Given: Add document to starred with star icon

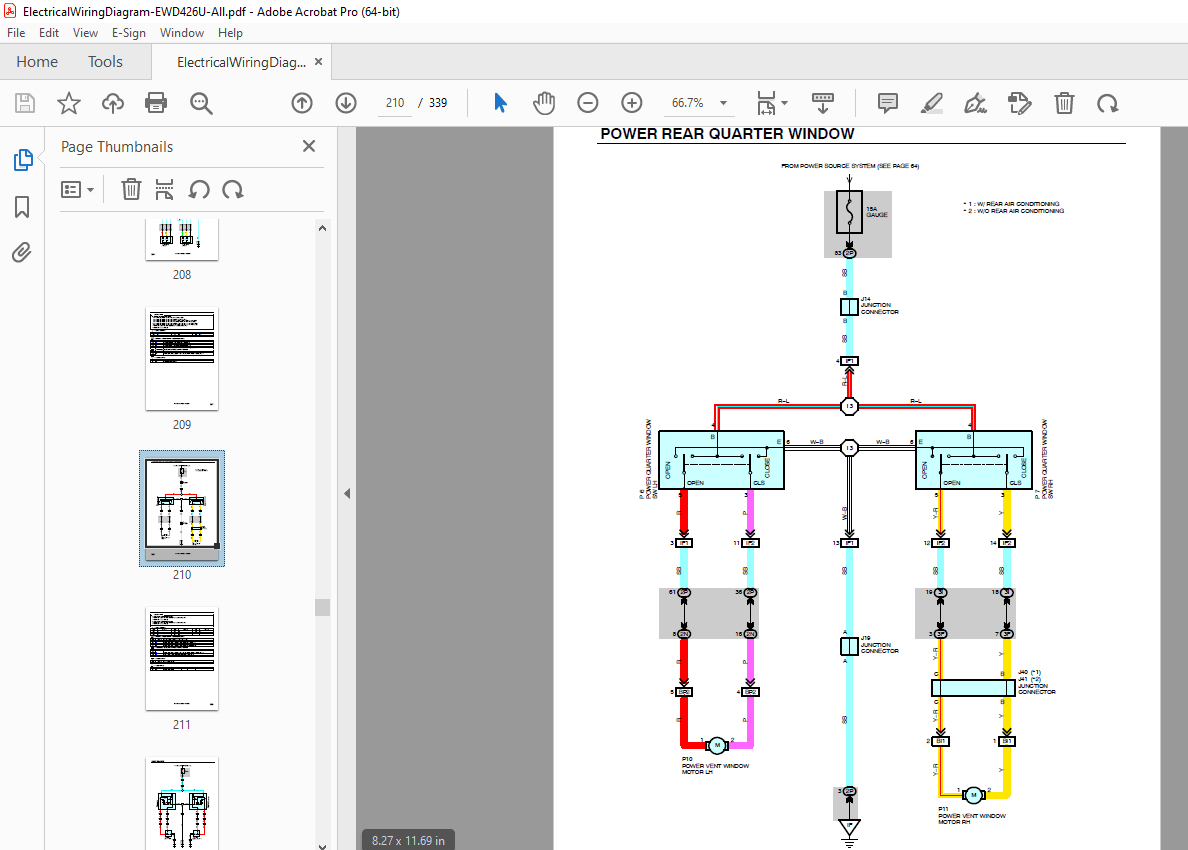Looking at the screenshot, I should 69,103.
